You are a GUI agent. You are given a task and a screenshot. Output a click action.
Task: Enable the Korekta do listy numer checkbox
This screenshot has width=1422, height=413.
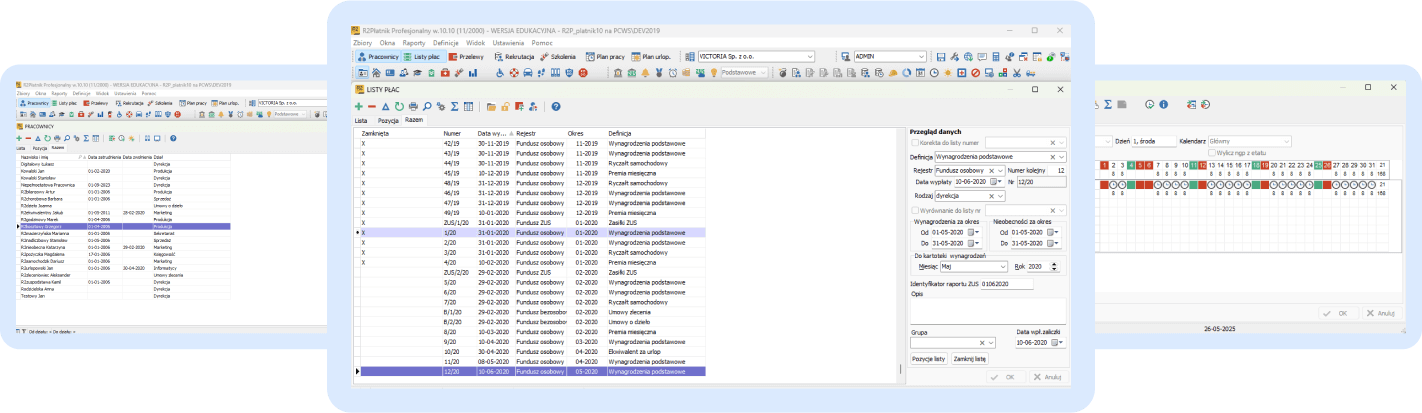[x=914, y=143]
